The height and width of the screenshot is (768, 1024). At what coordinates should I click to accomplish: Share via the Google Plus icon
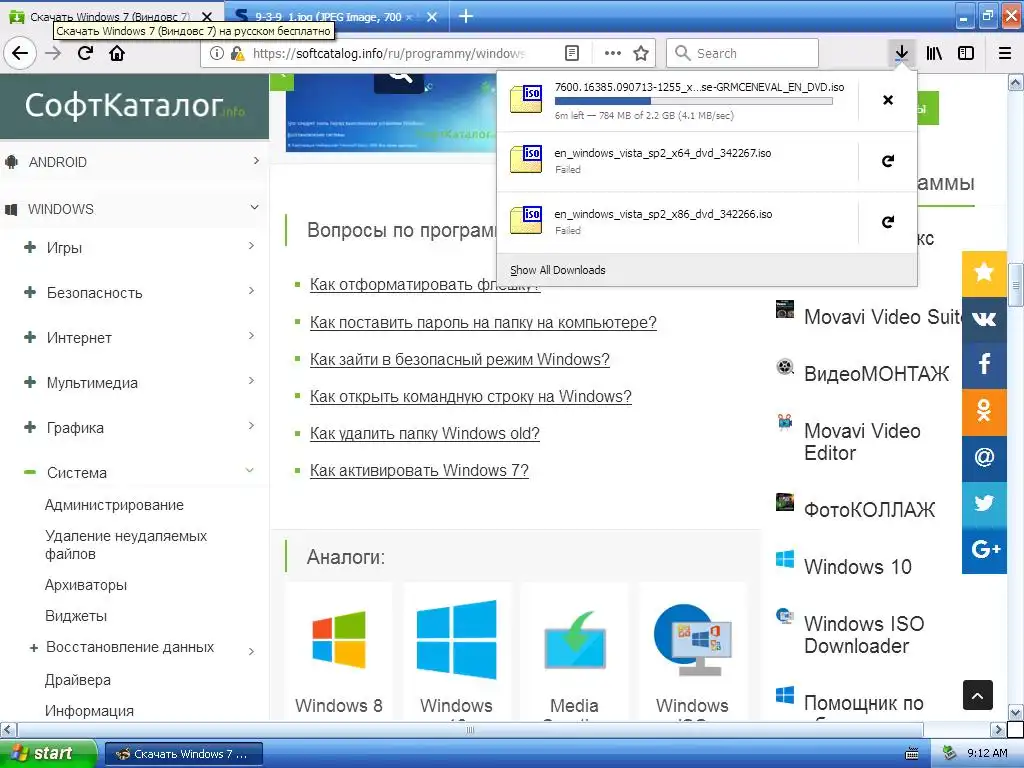pyautogui.click(x=984, y=551)
